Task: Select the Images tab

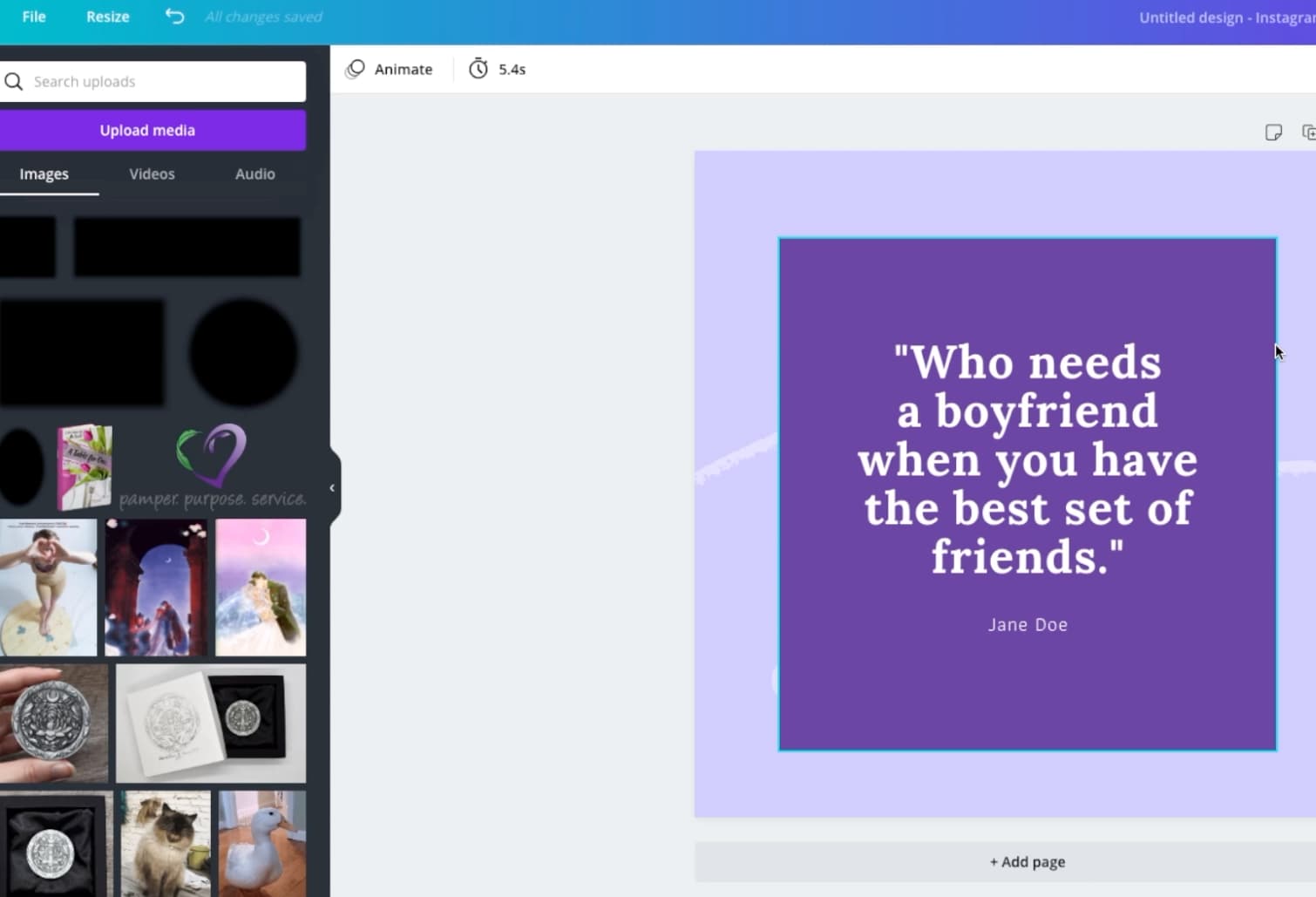Action: click(44, 173)
